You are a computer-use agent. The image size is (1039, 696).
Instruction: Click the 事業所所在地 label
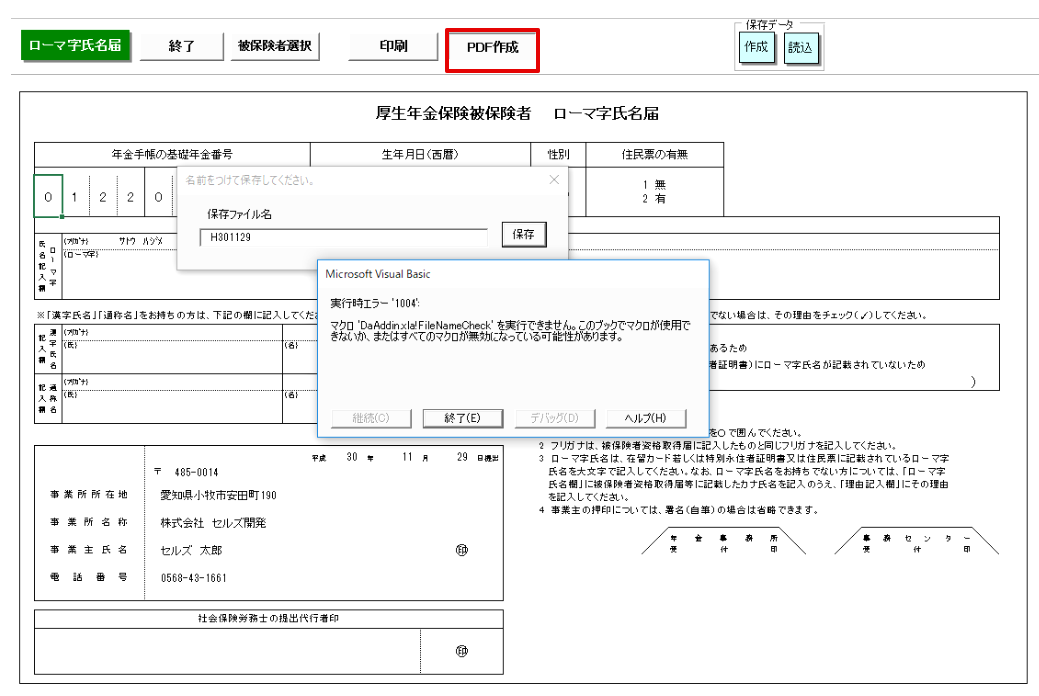point(89,495)
